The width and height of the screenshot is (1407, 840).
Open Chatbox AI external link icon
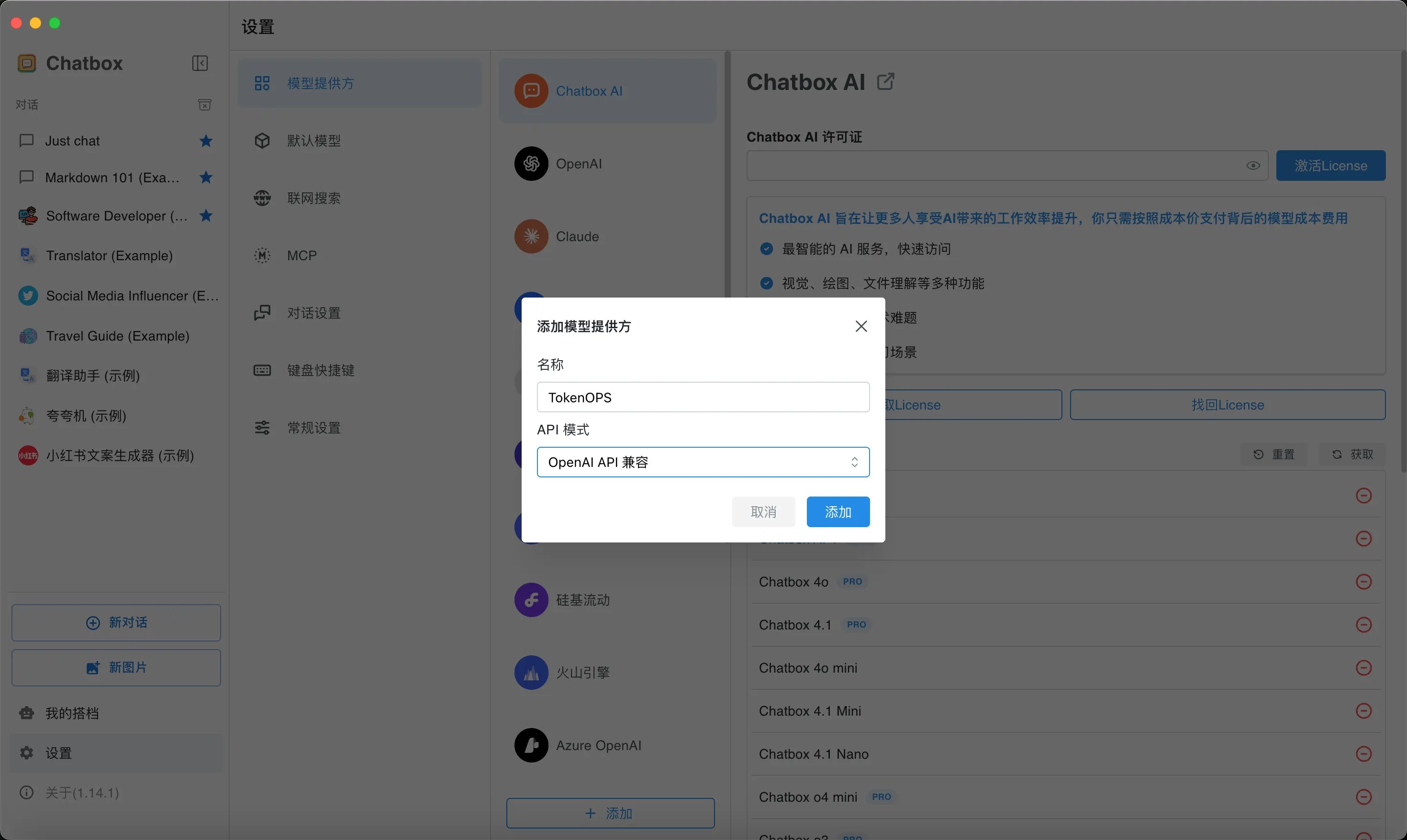885,81
